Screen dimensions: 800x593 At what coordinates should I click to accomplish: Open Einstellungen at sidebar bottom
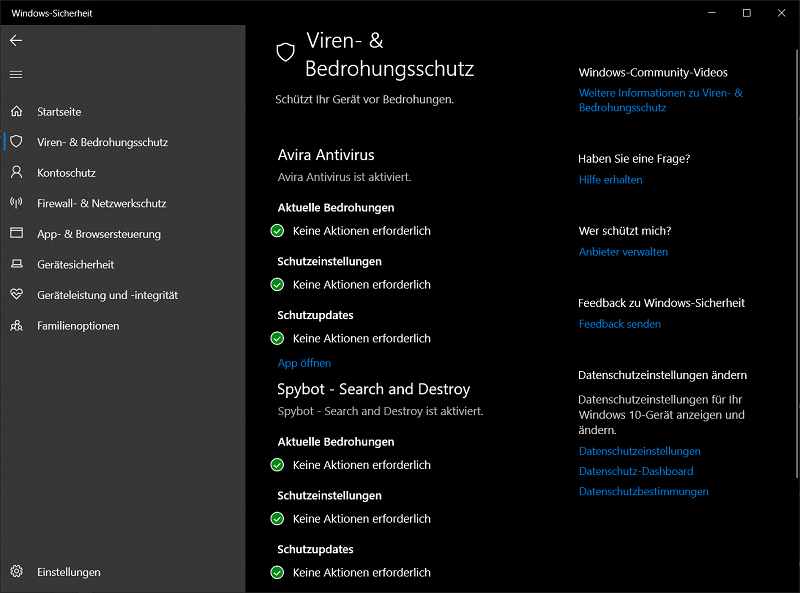pos(122,572)
